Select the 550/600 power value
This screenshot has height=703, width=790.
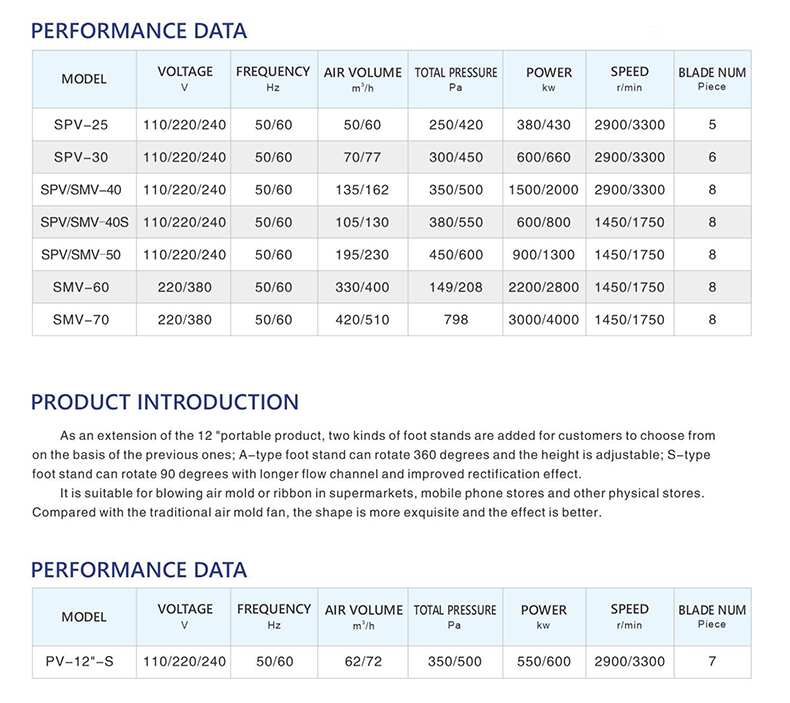click(544, 662)
